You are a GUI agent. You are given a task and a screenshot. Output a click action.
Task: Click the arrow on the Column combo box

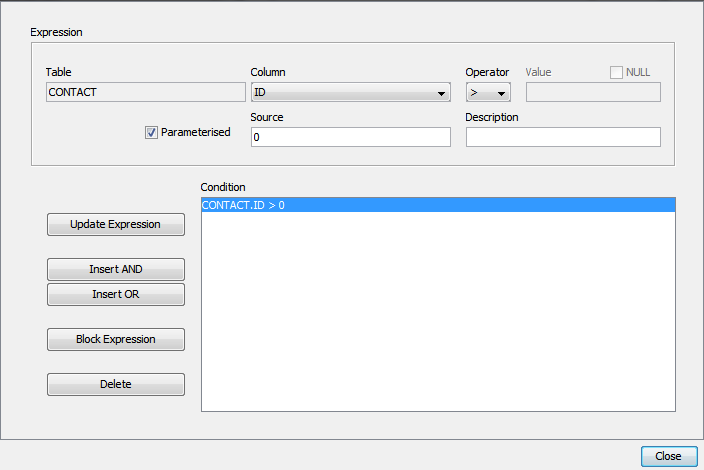(441, 94)
